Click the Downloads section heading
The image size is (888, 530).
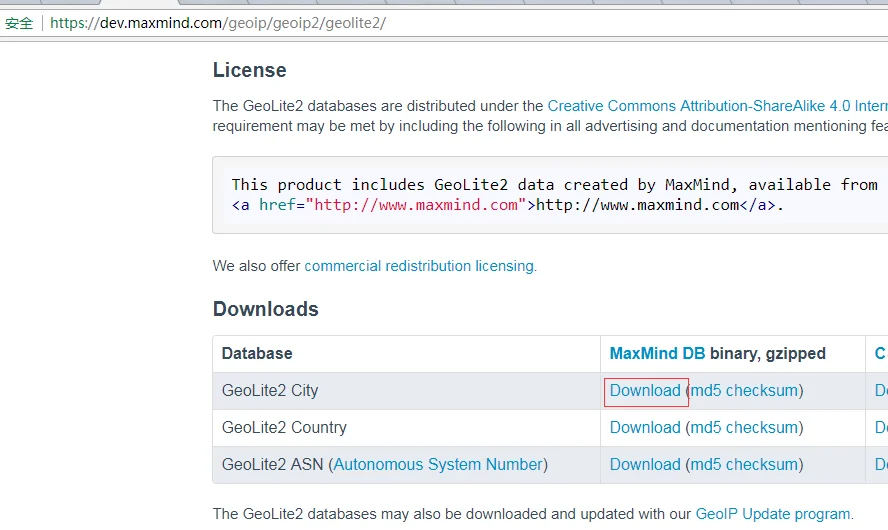click(x=266, y=309)
